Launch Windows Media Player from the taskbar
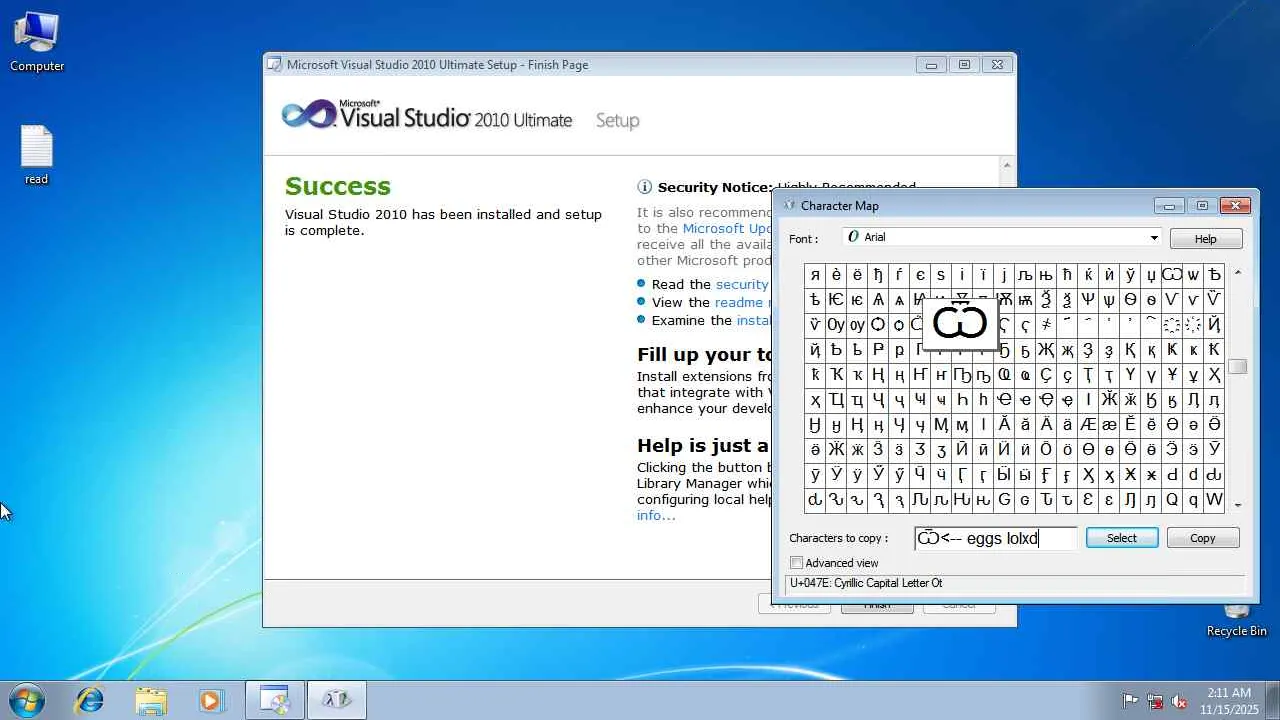This screenshot has height=720, width=1280. [210, 700]
